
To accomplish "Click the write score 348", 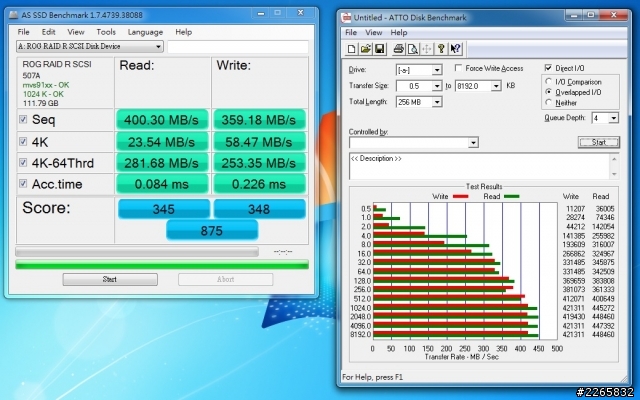I will click(x=259, y=209).
